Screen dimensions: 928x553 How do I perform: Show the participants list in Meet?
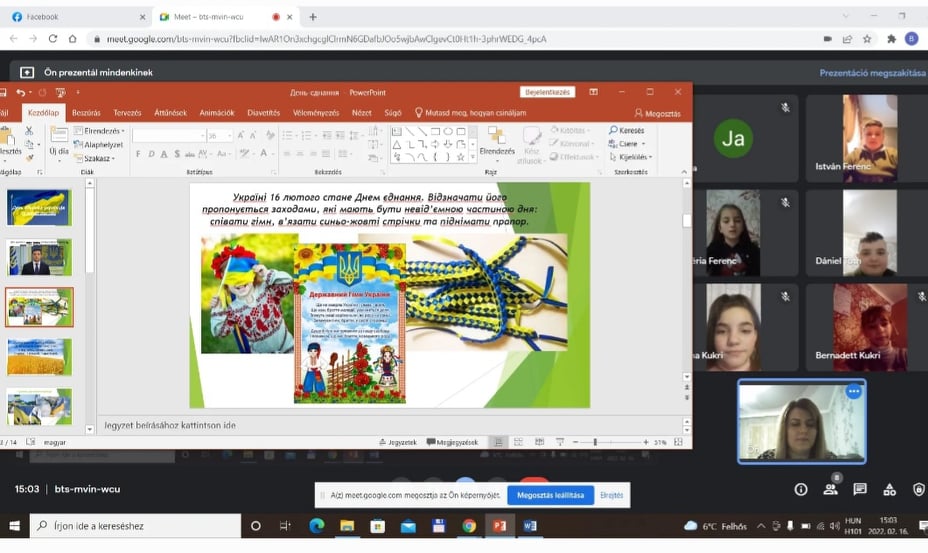pos(830,489)
